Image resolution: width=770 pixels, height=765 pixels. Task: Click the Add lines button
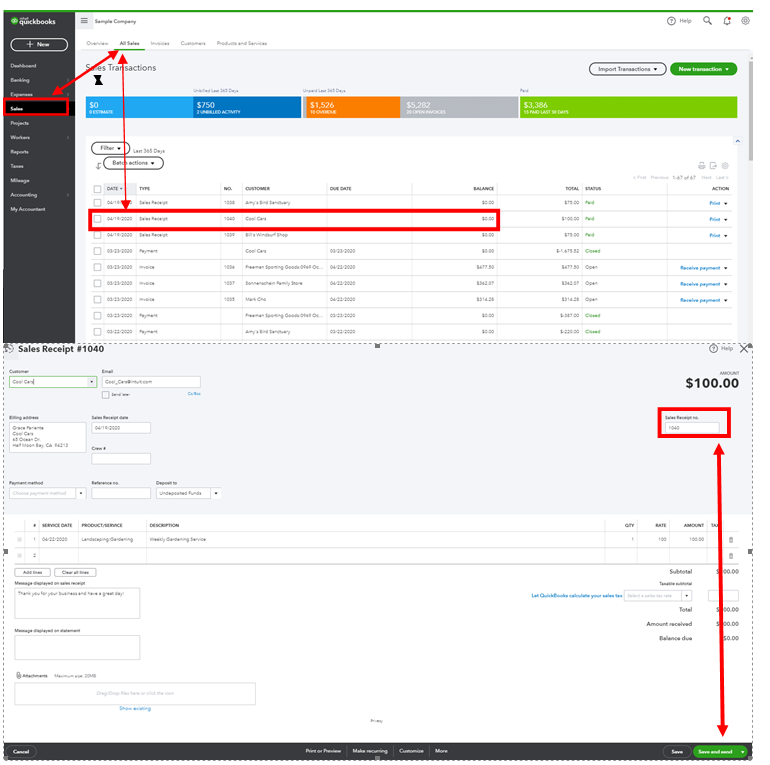coord(32,573)
